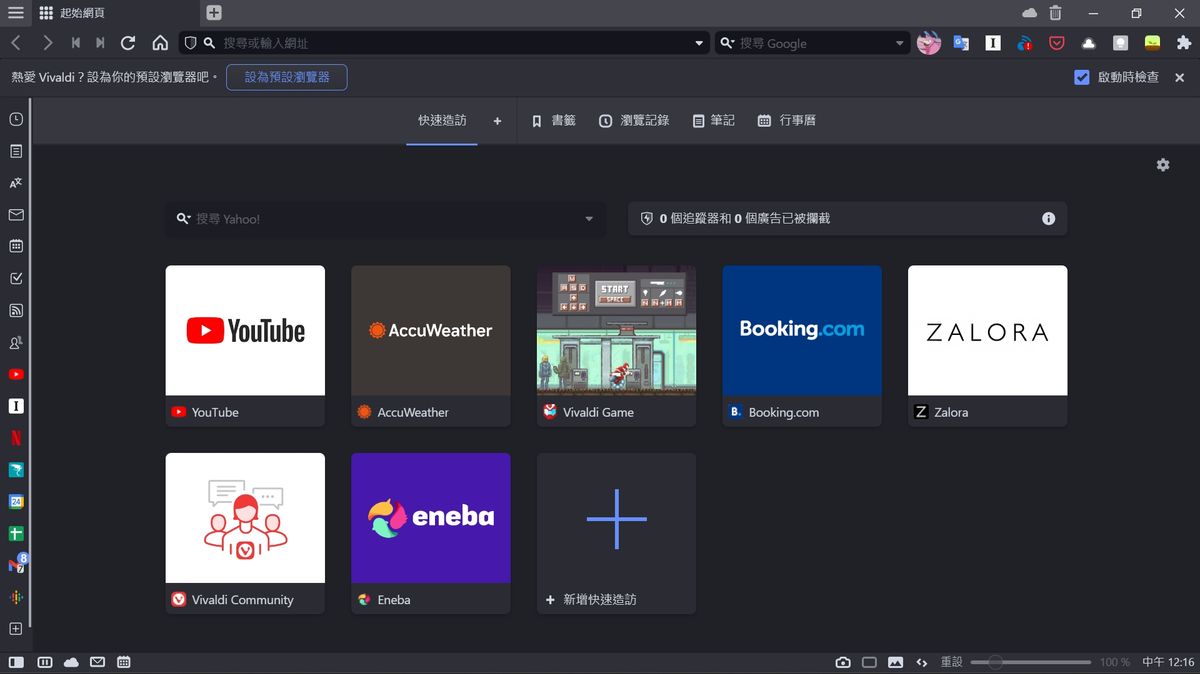Screen dimensions: 1200x674
Task: Open the Google Translate extension
Action: click(961, 43)
